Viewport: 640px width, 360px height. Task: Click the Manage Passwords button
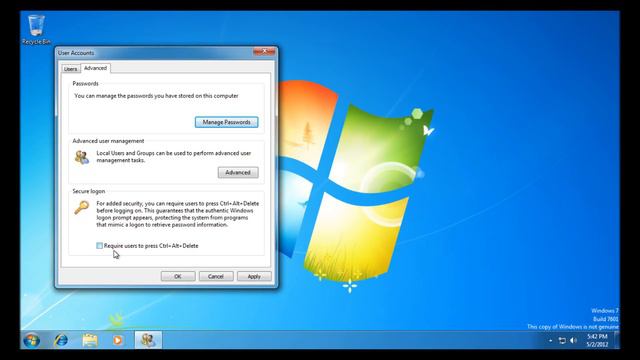point(227,122)
